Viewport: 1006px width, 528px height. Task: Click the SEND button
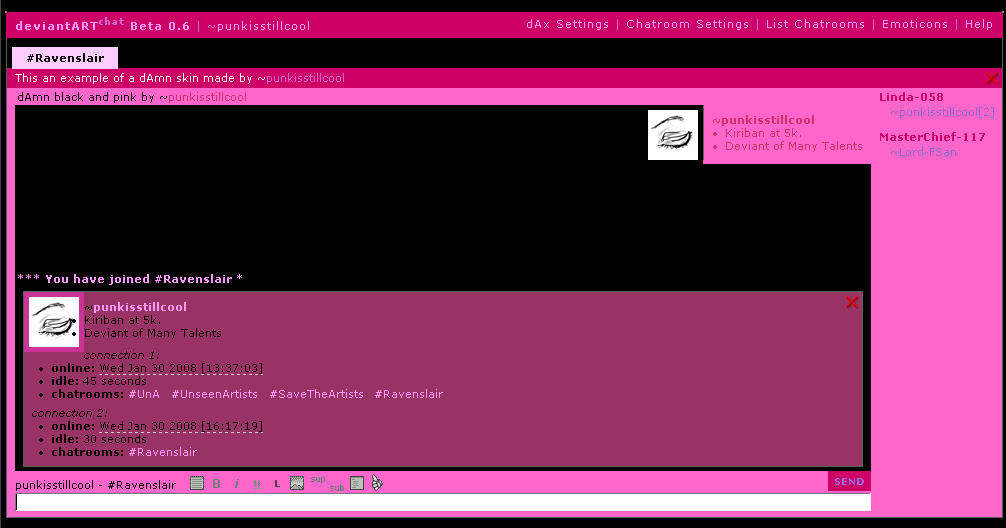pyautogui.click(x=849, y=482)
